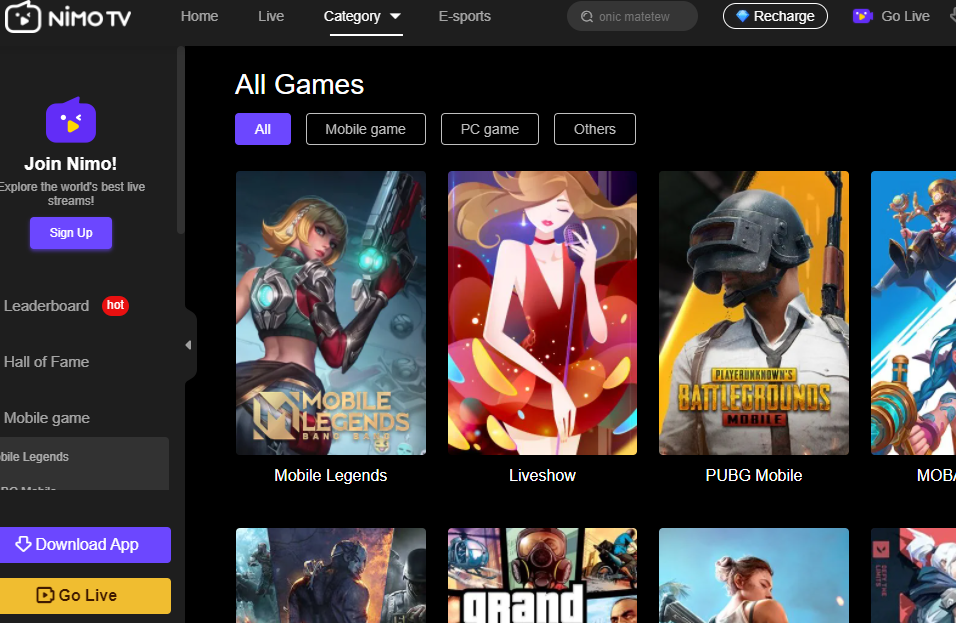Click the sidebar scrollbar
The height and width of the screenshot is (623, 956).
(180, 140)
